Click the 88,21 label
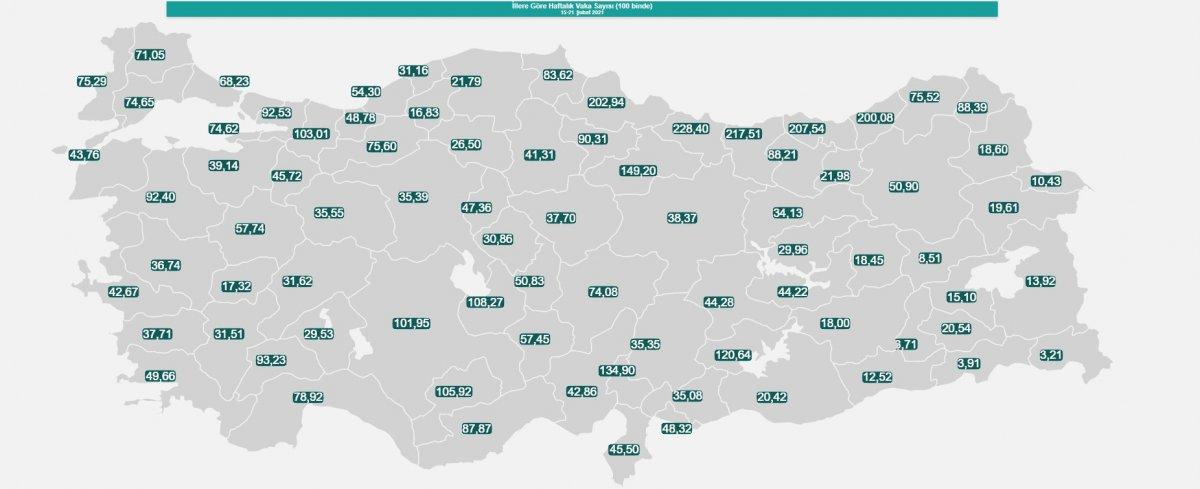This screenshot has width=1200, height=489. coord(781,155)
